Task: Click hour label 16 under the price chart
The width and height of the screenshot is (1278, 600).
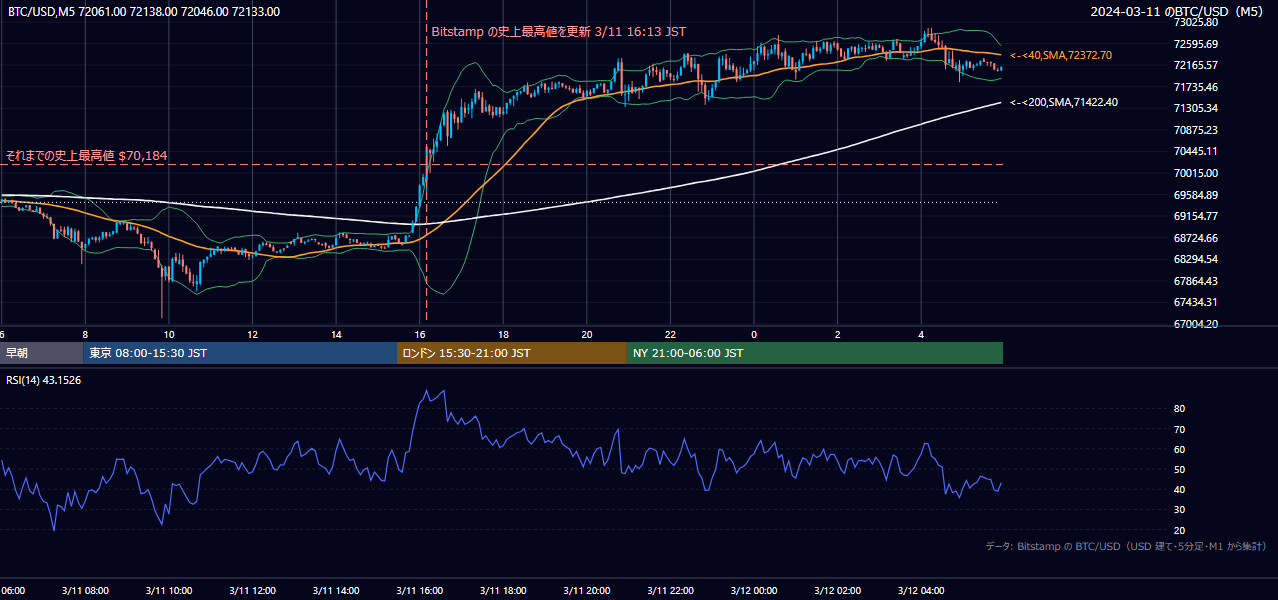Action: click(421, 334)
